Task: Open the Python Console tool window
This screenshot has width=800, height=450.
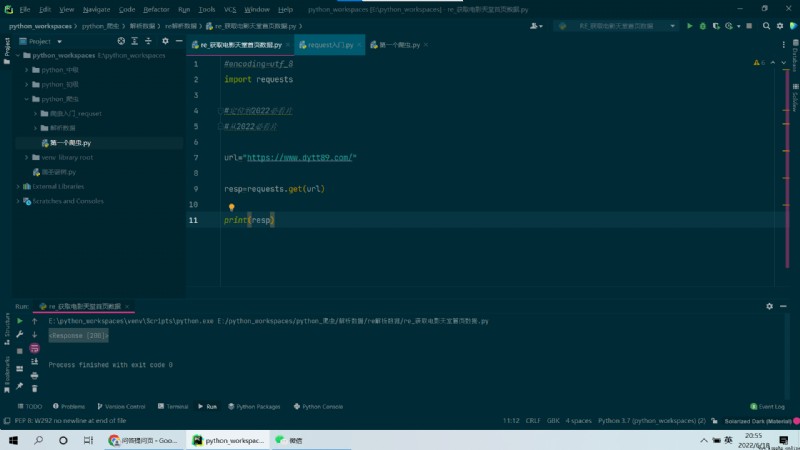Action: point(318,407)
